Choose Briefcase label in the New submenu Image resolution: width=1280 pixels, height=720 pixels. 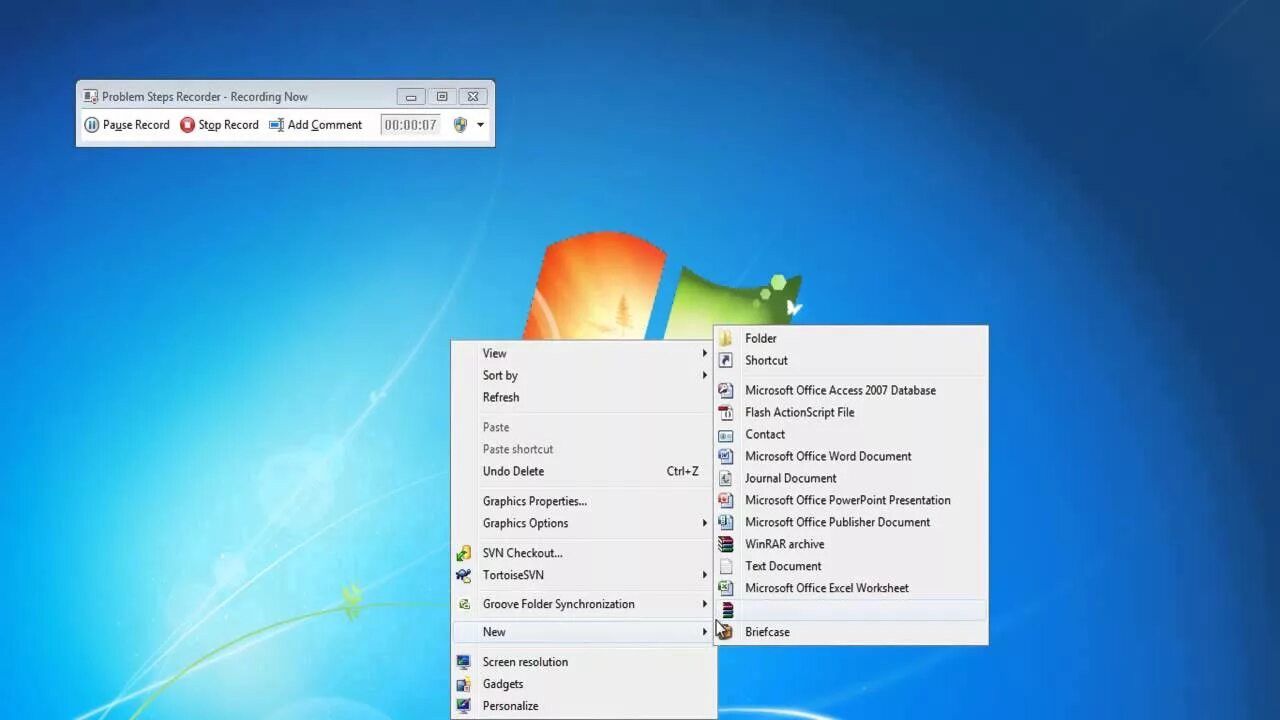coord(767,632)
